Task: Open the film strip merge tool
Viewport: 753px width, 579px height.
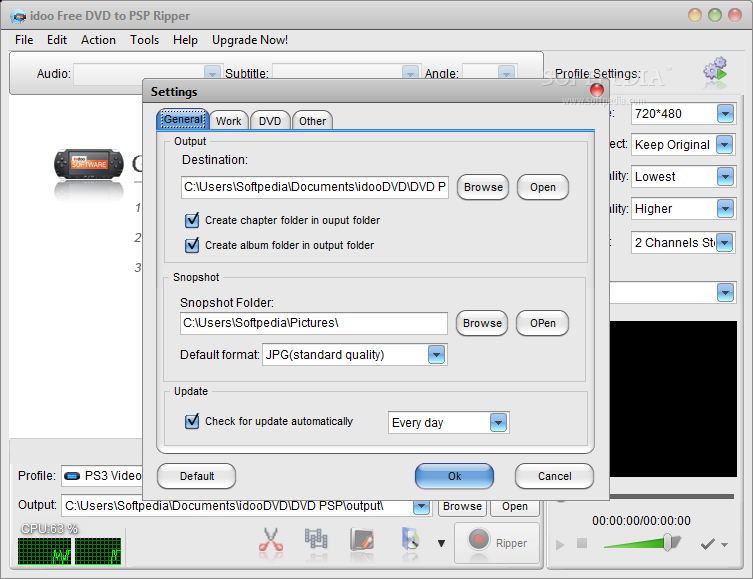Action: click(x=316, y=540)
